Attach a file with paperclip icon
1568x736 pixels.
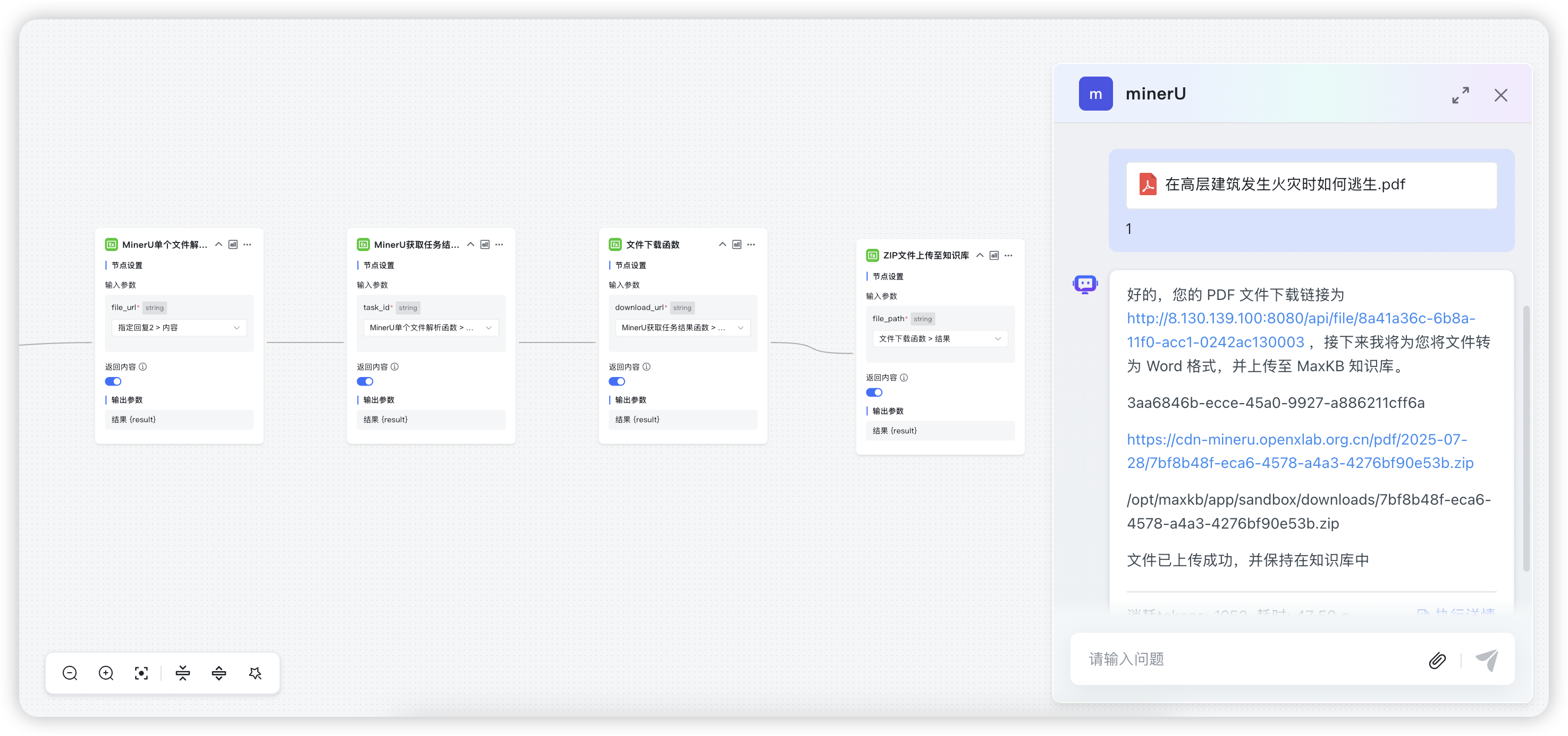click(1437, 660)
